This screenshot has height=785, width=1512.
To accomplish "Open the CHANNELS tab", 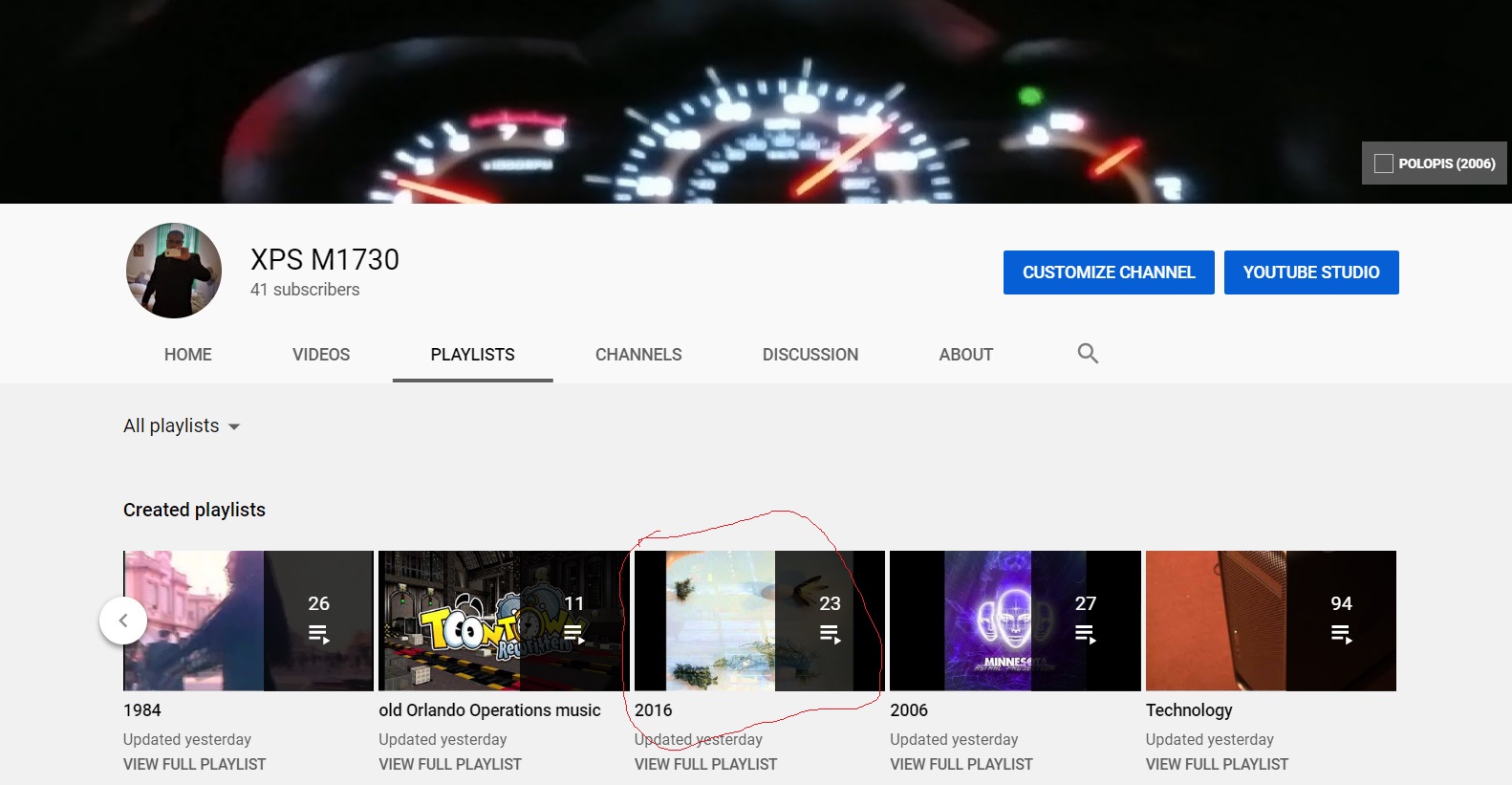I will click(x=638, y=355).
